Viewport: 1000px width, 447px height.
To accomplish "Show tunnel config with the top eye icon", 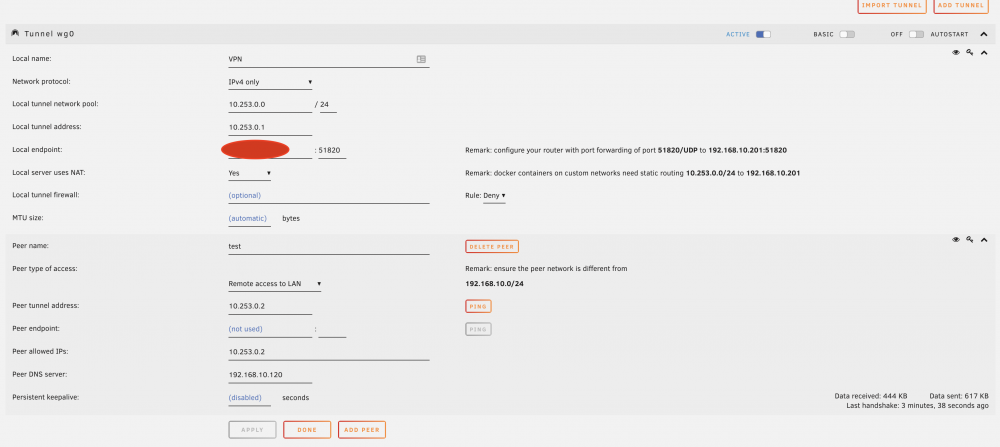I will [956, 53].
